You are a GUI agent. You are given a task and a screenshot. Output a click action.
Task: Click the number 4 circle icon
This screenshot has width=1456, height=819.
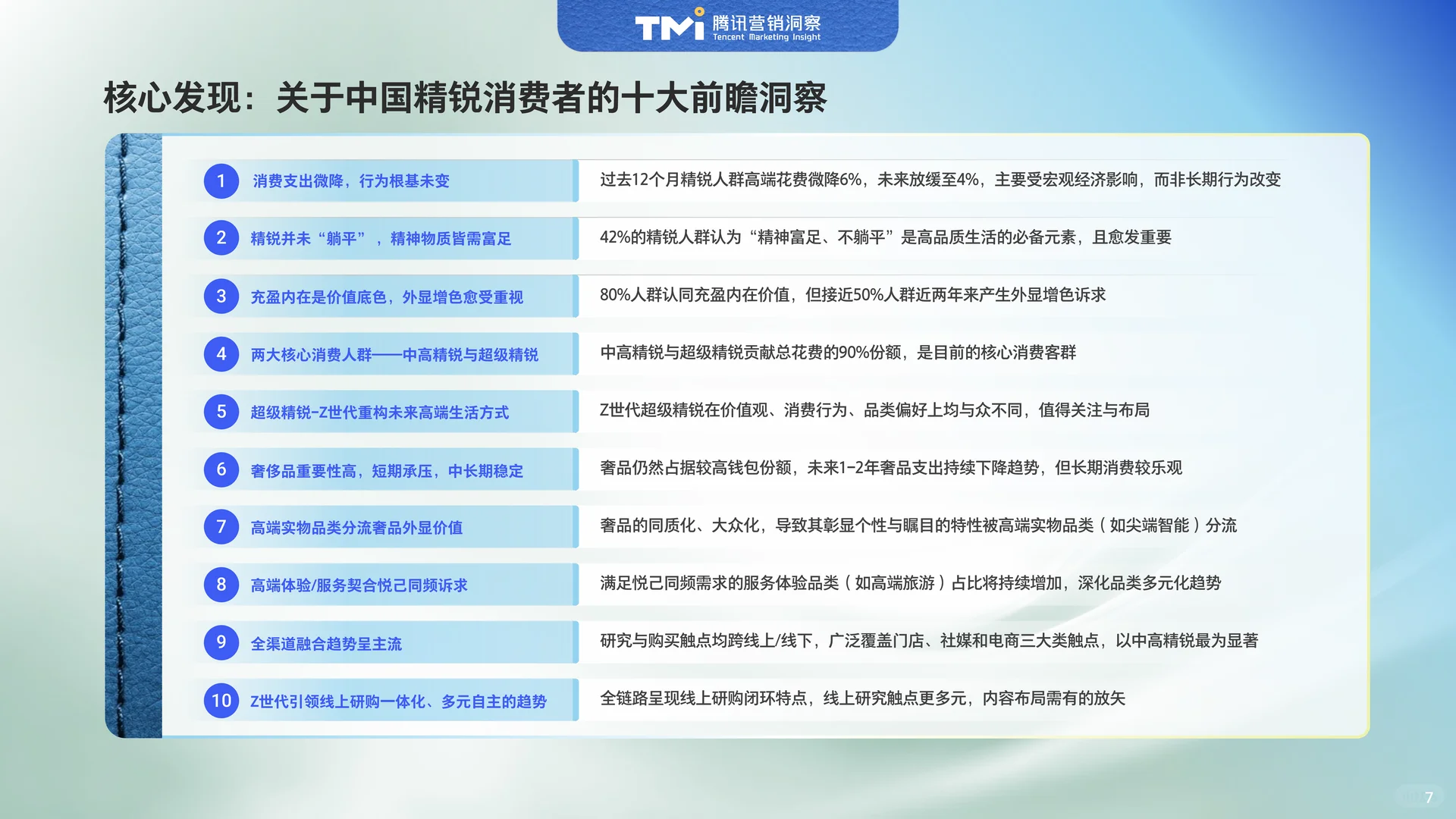(221, 354)
